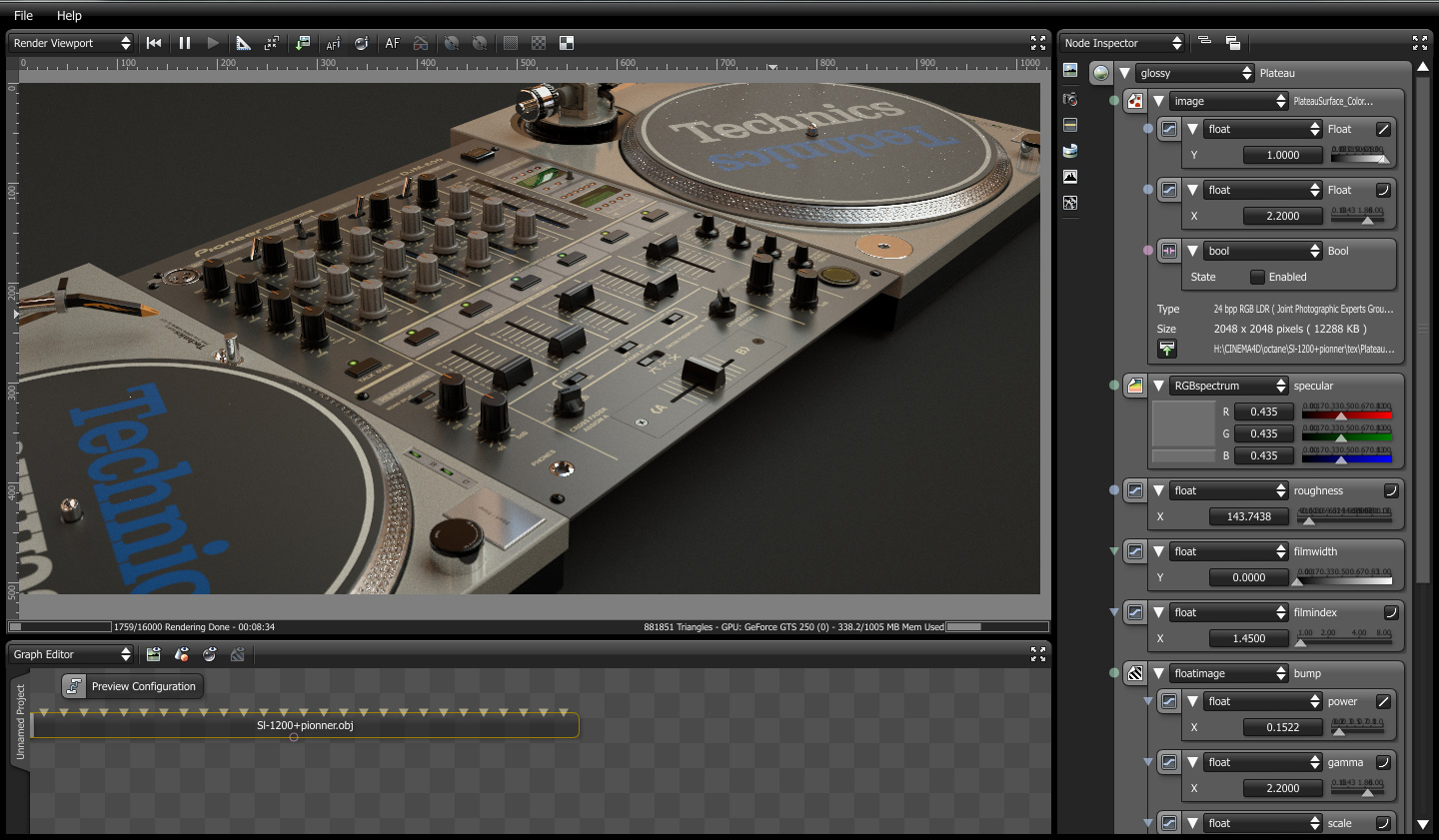Toggle the slider curve button beside bump power
Screen dimensions: 1439x840
pos(1384,701)
